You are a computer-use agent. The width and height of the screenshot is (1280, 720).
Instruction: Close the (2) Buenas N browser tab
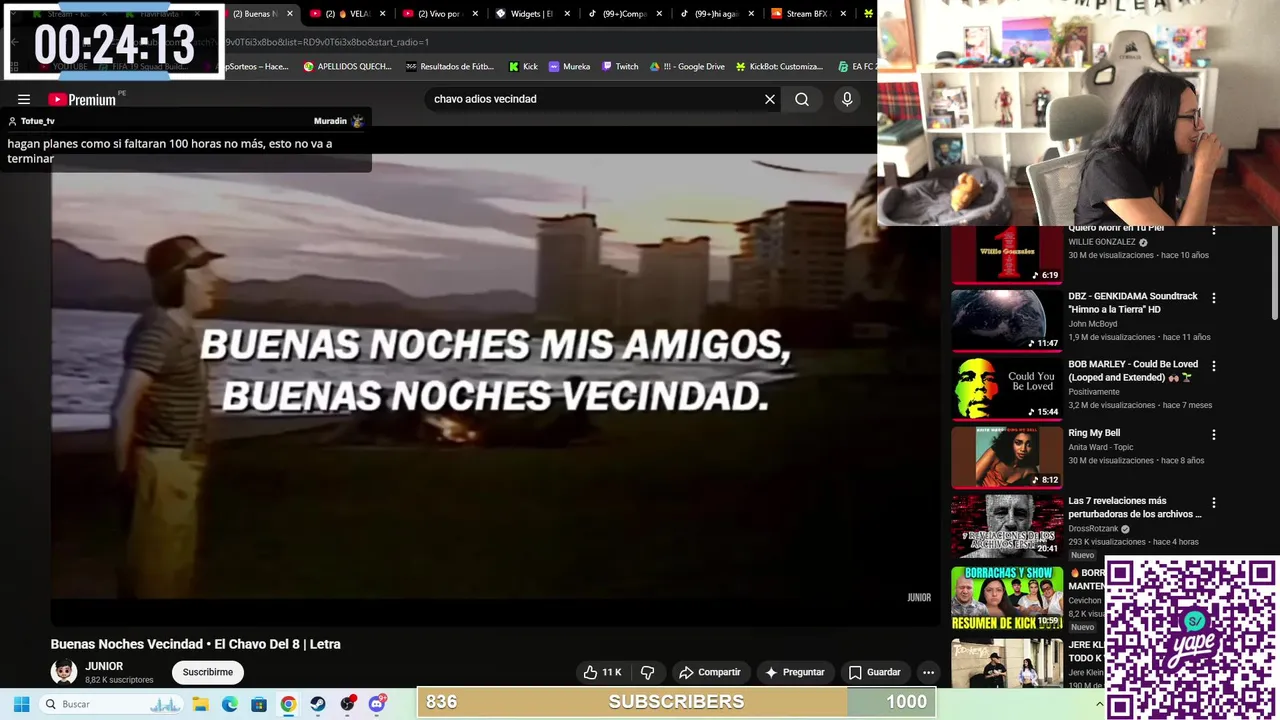click(290, 14)
